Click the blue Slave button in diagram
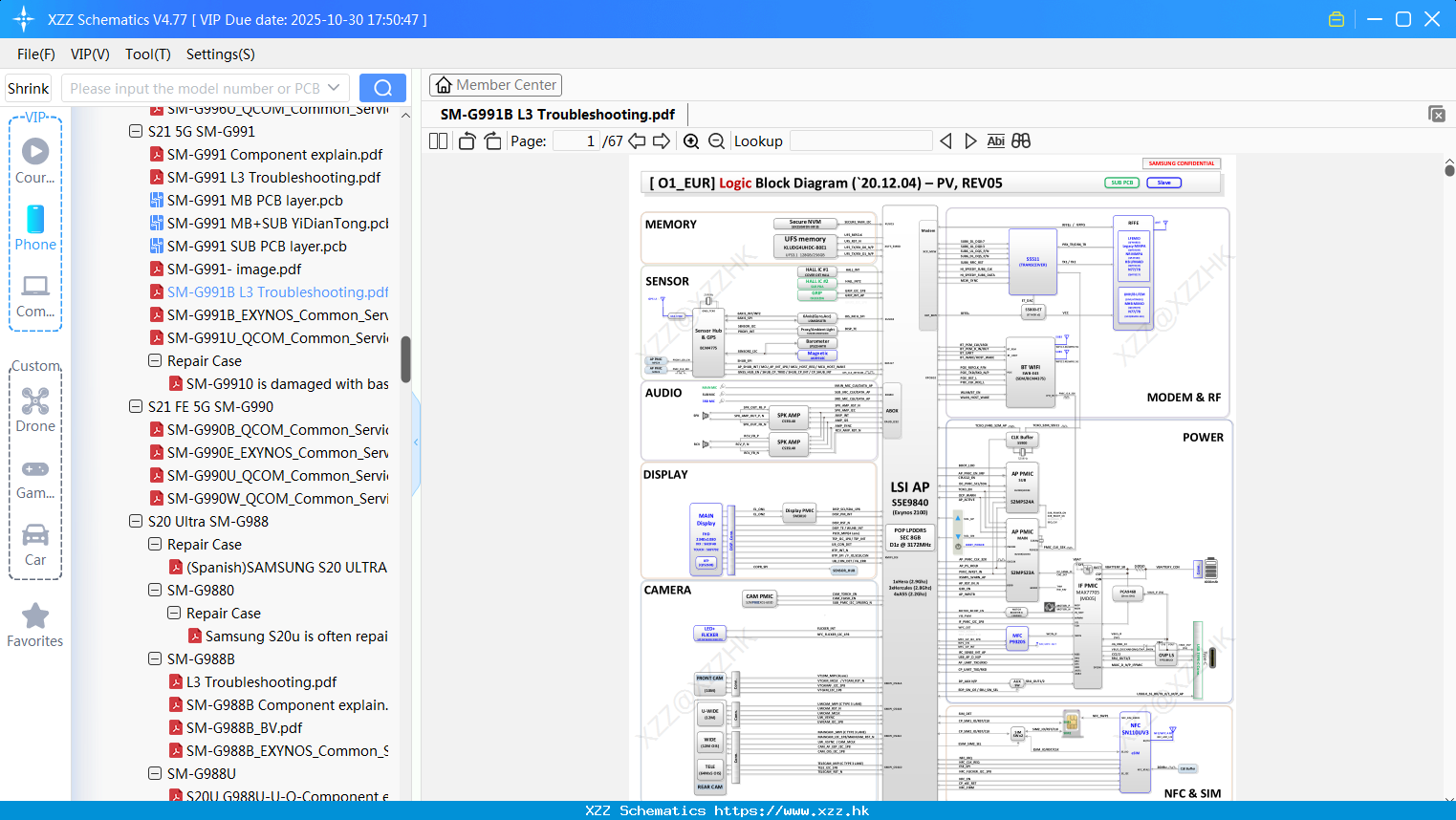Screen dimensions: 1456x820 [1163, 183]
